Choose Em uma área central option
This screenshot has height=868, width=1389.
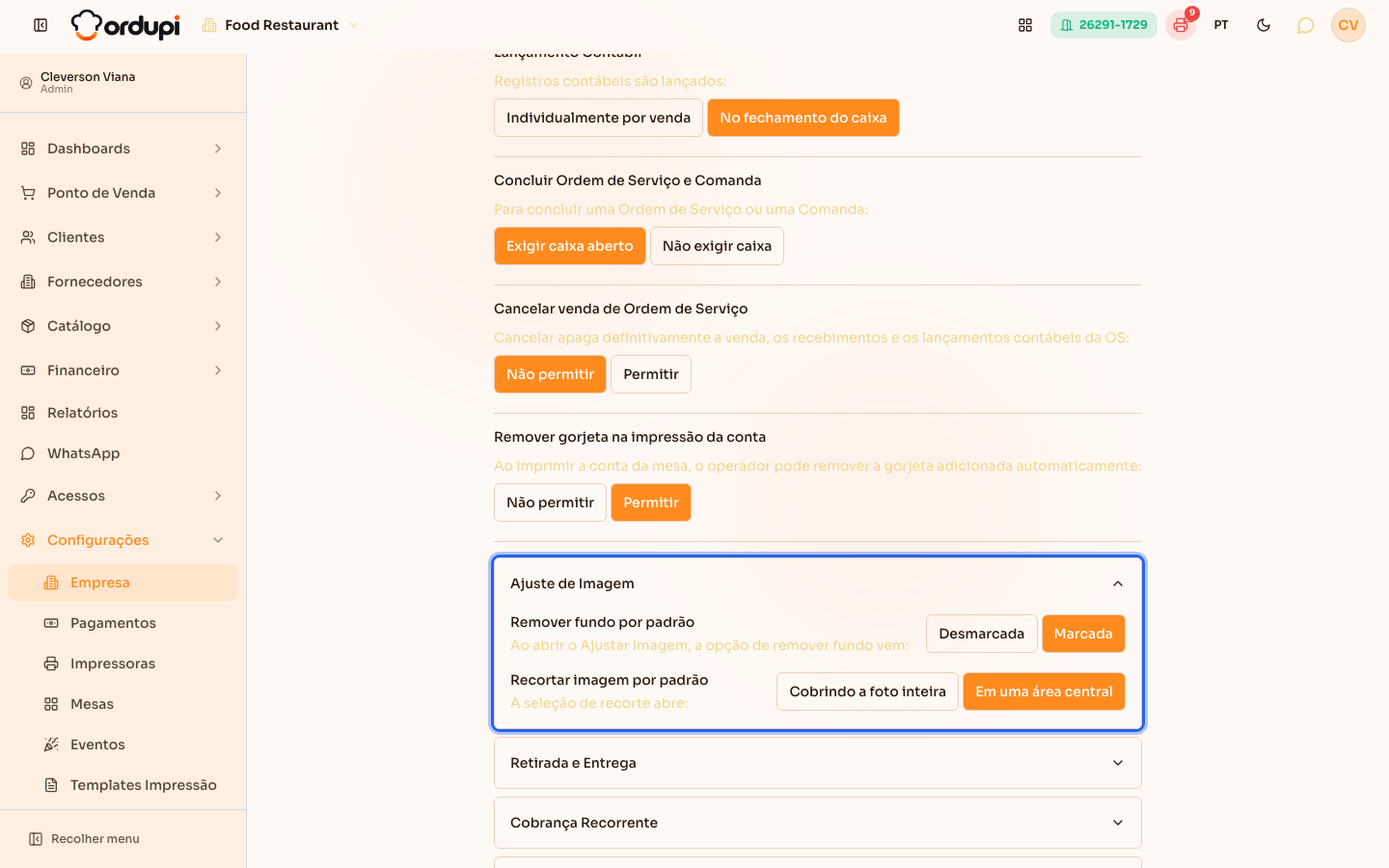(1044, 692)
